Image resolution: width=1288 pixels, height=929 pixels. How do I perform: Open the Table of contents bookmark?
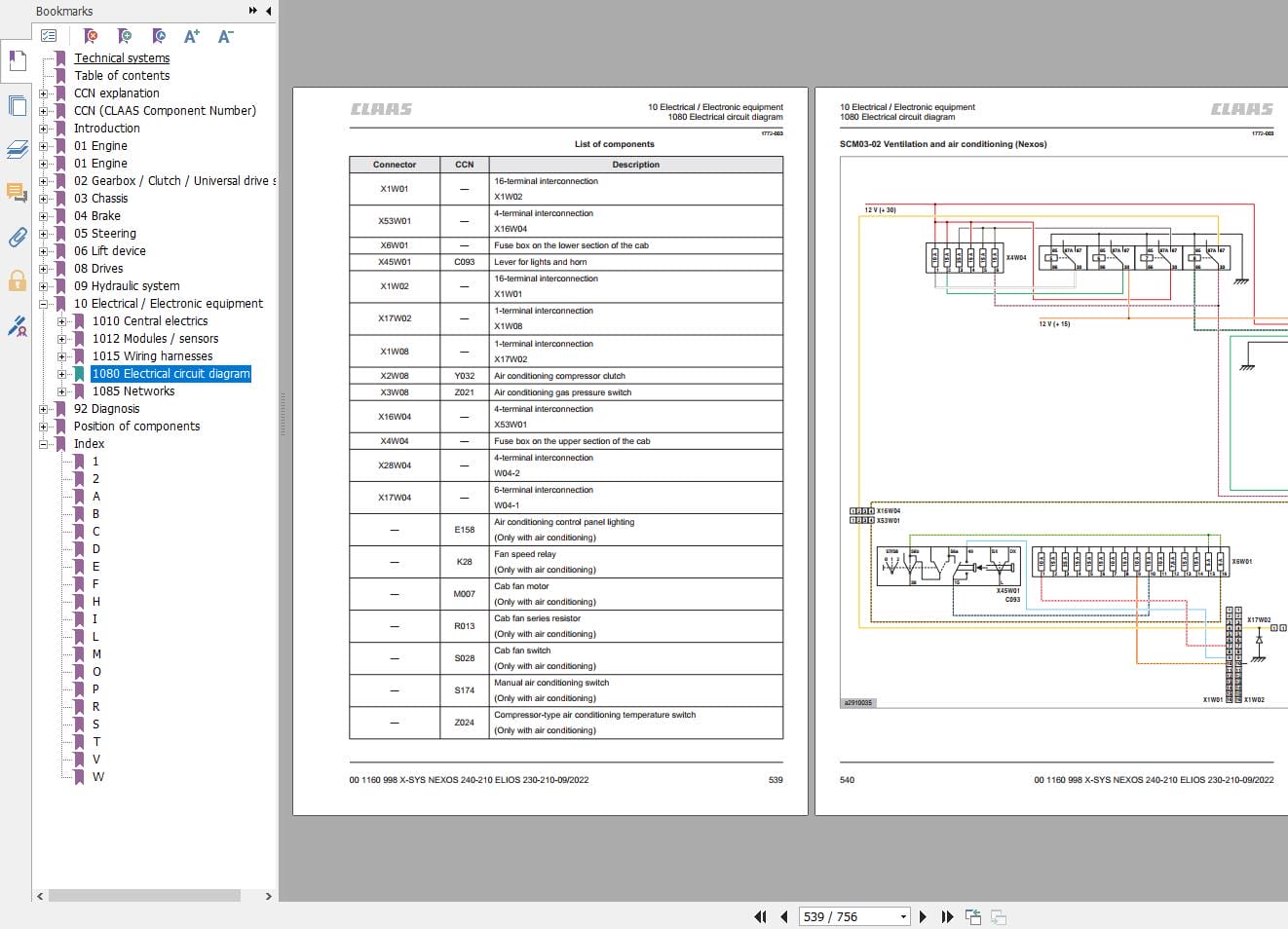[122, 76]
